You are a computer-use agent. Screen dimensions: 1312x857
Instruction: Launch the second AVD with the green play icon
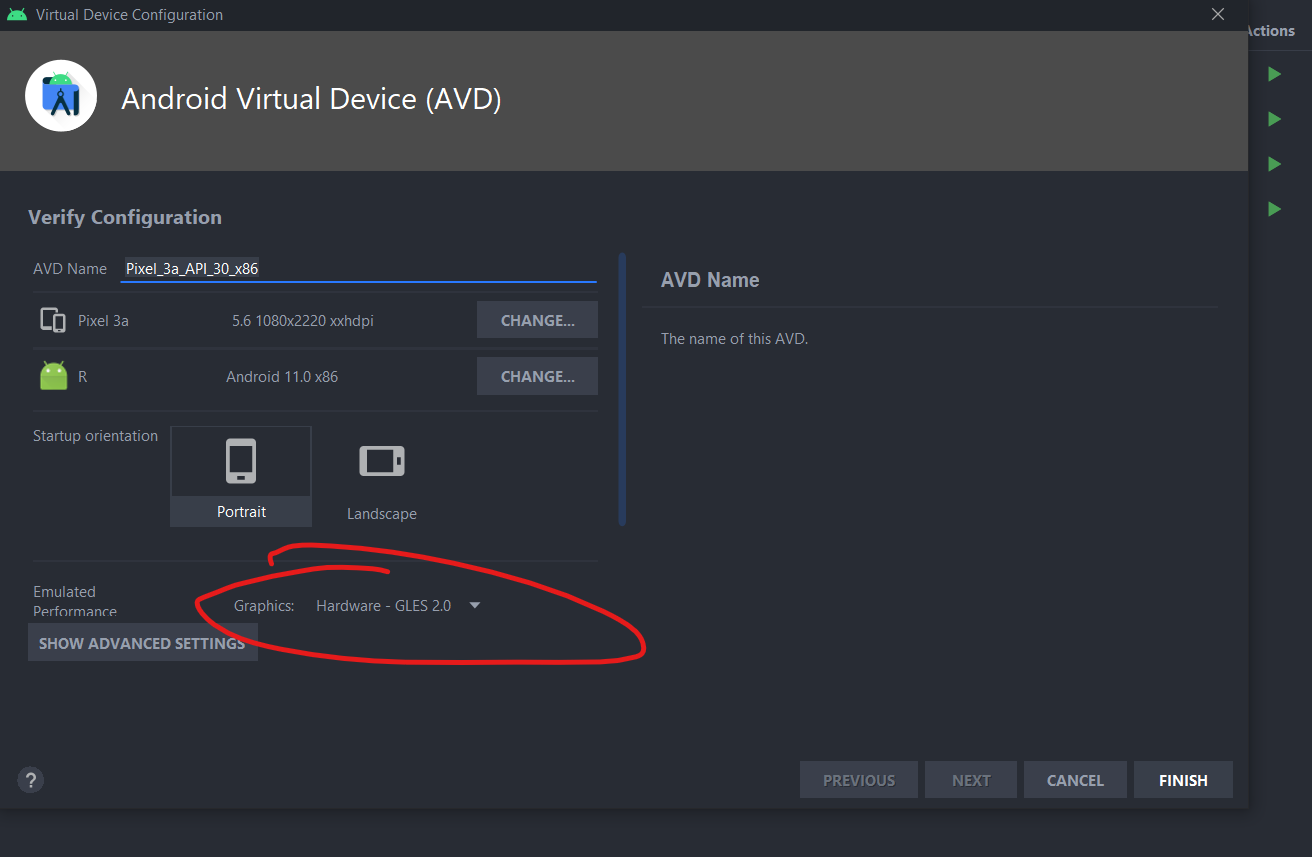tap(1274, 119)
